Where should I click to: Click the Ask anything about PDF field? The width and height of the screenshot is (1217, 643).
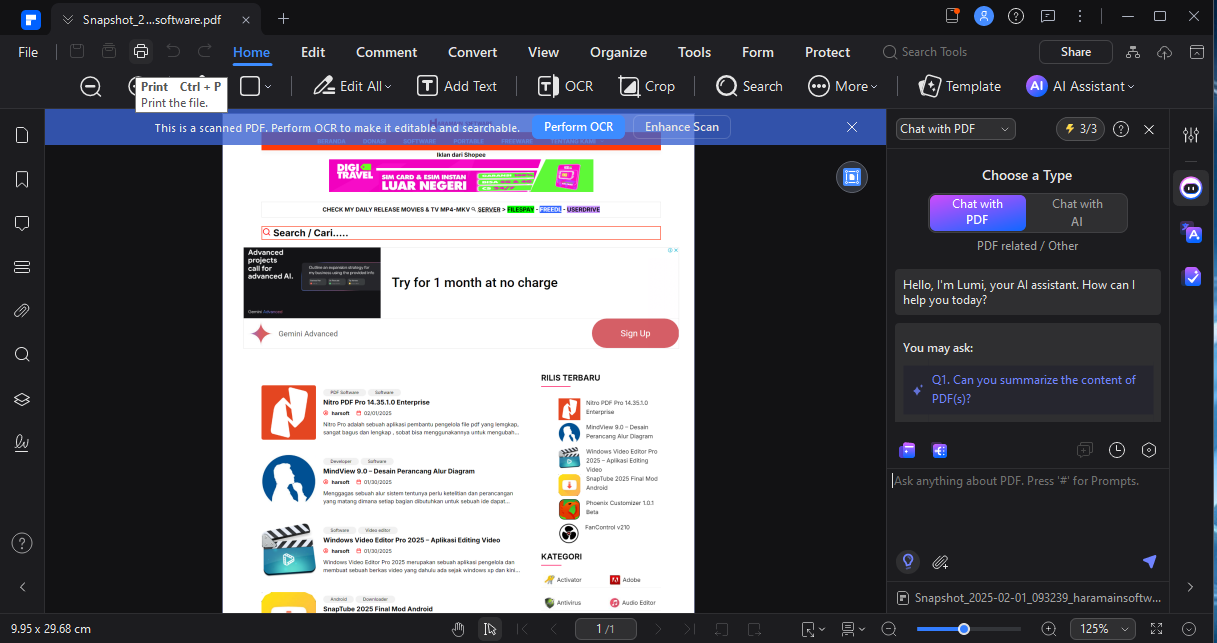click(1020, 481)
